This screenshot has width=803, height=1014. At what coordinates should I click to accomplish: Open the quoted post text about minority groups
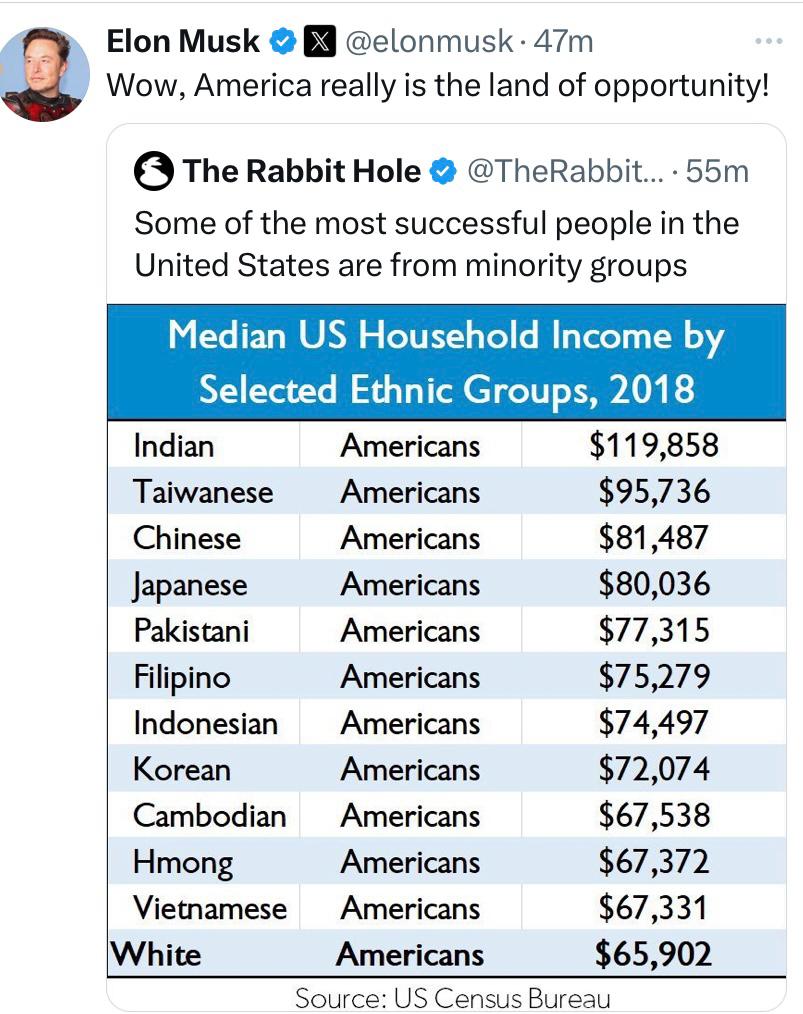click(x=436, y=244)
